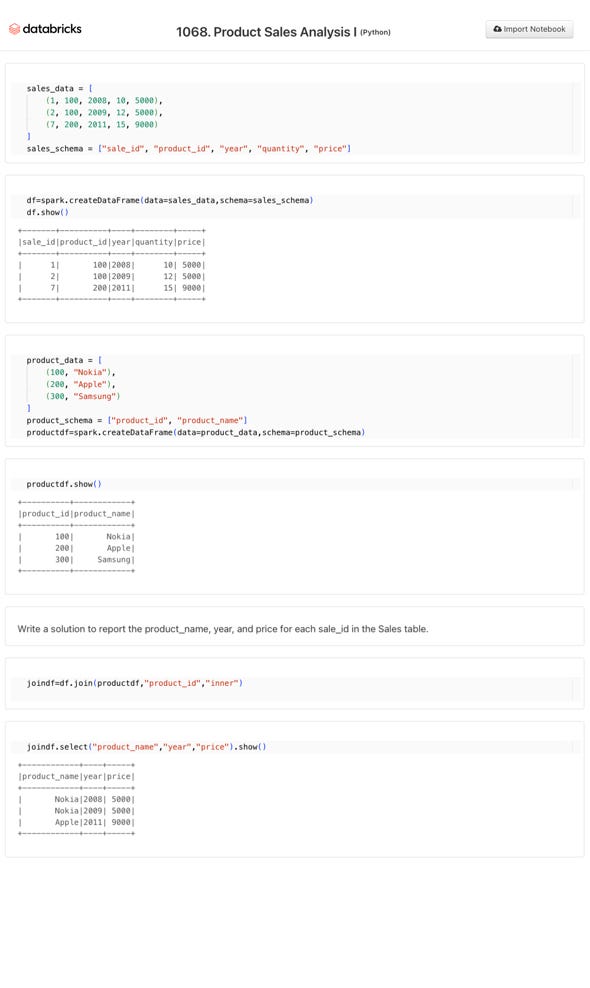Click the sale_id output table header row

112,242
